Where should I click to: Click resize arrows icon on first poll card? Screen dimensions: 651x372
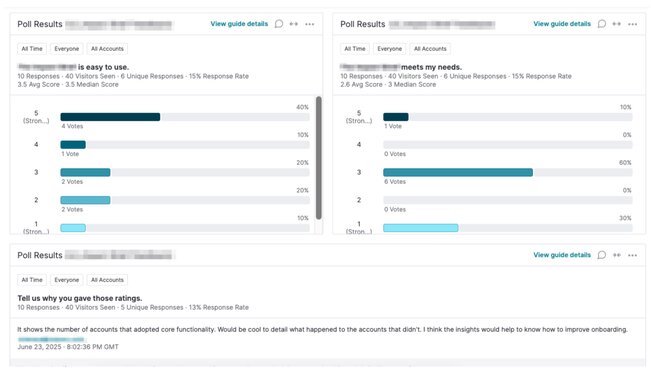click(x=294, y=24)
